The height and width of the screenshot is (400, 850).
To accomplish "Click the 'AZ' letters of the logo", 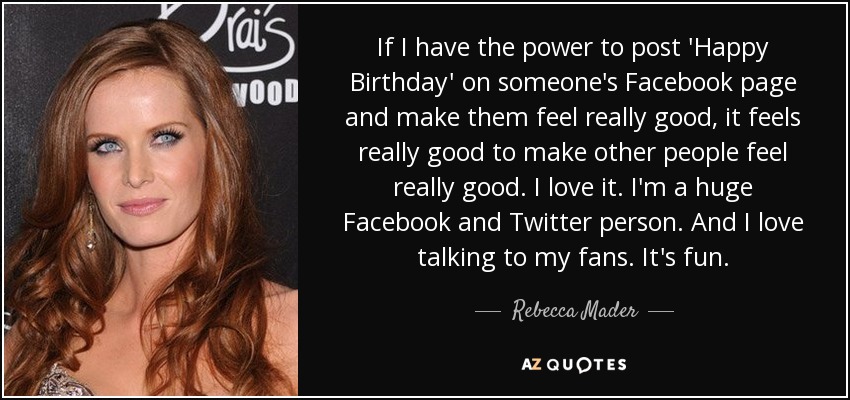I will pyautogui.click(x=530, y=364).
